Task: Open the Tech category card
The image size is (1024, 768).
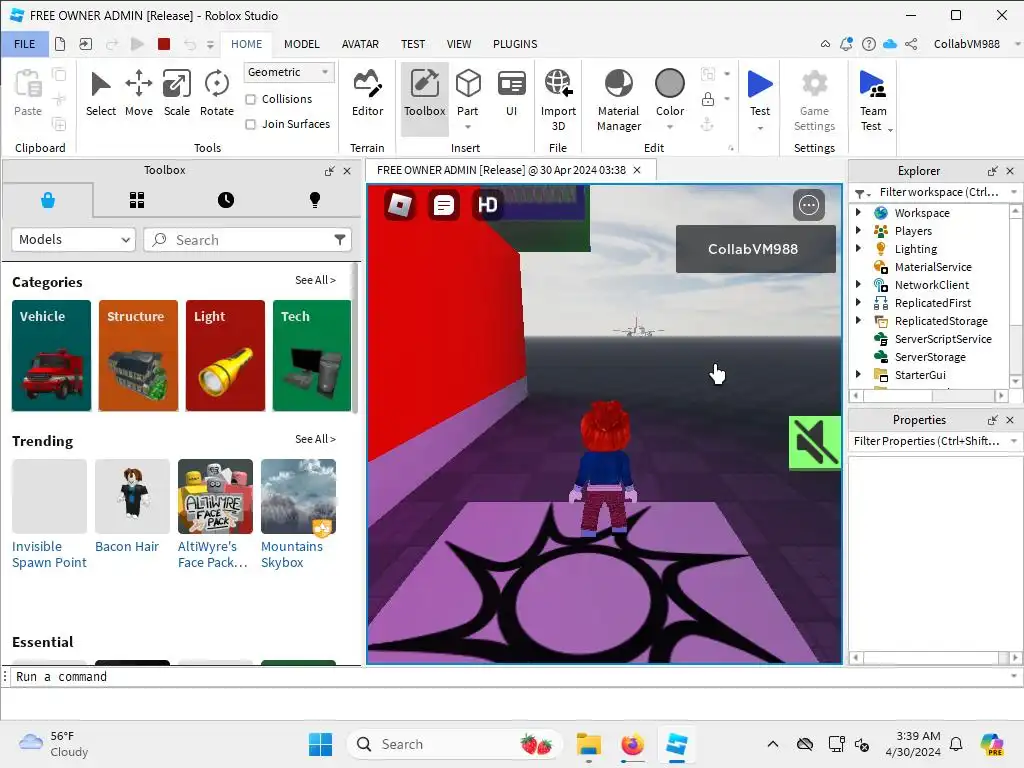Action: coord(312,355)
